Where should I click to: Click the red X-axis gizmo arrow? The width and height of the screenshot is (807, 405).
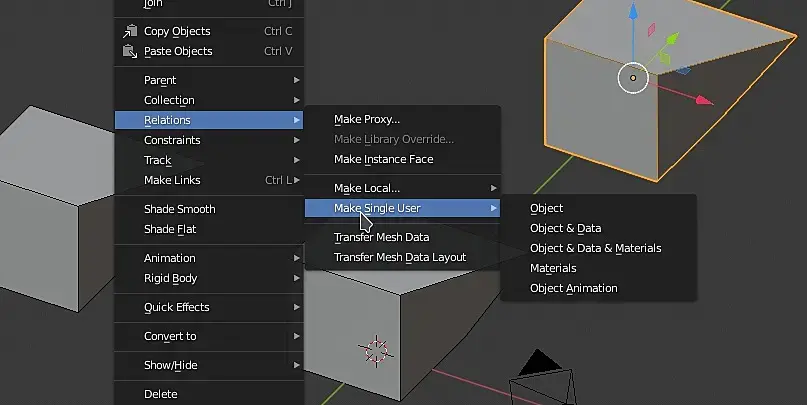click(x=703, y=100)
